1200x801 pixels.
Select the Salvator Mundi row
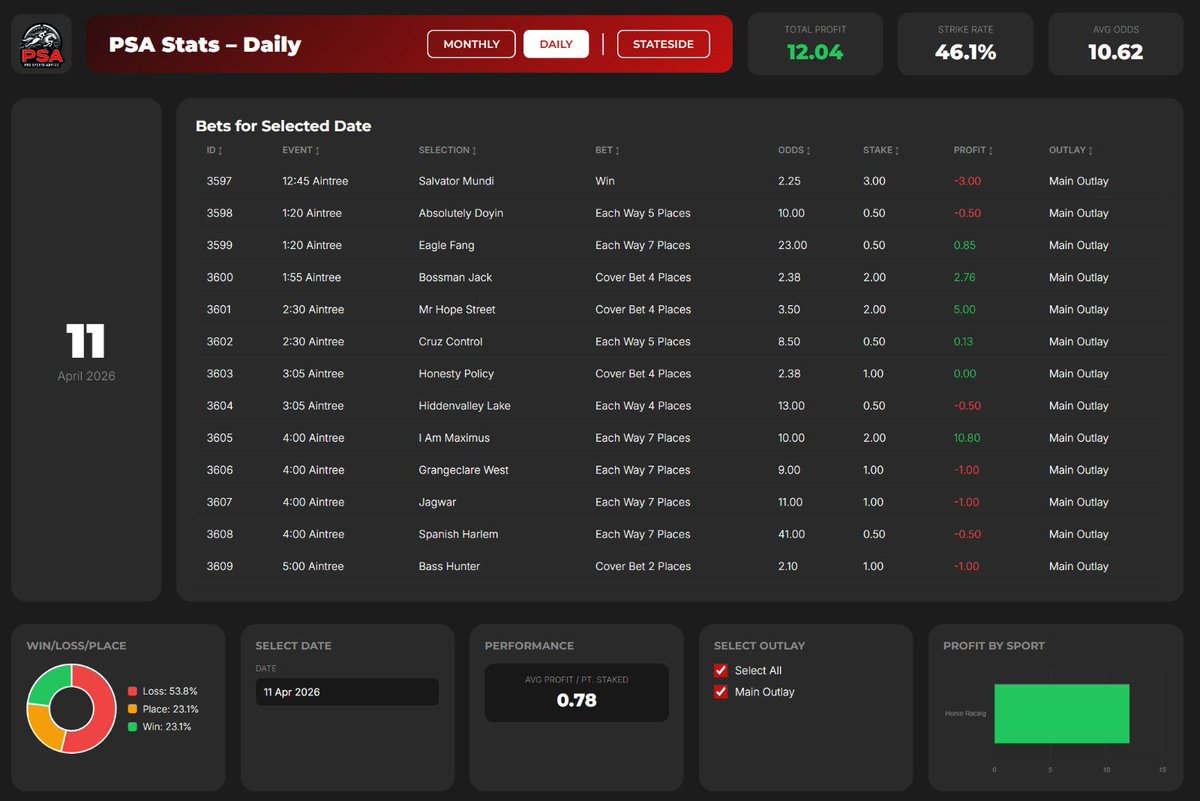[680, 181]
